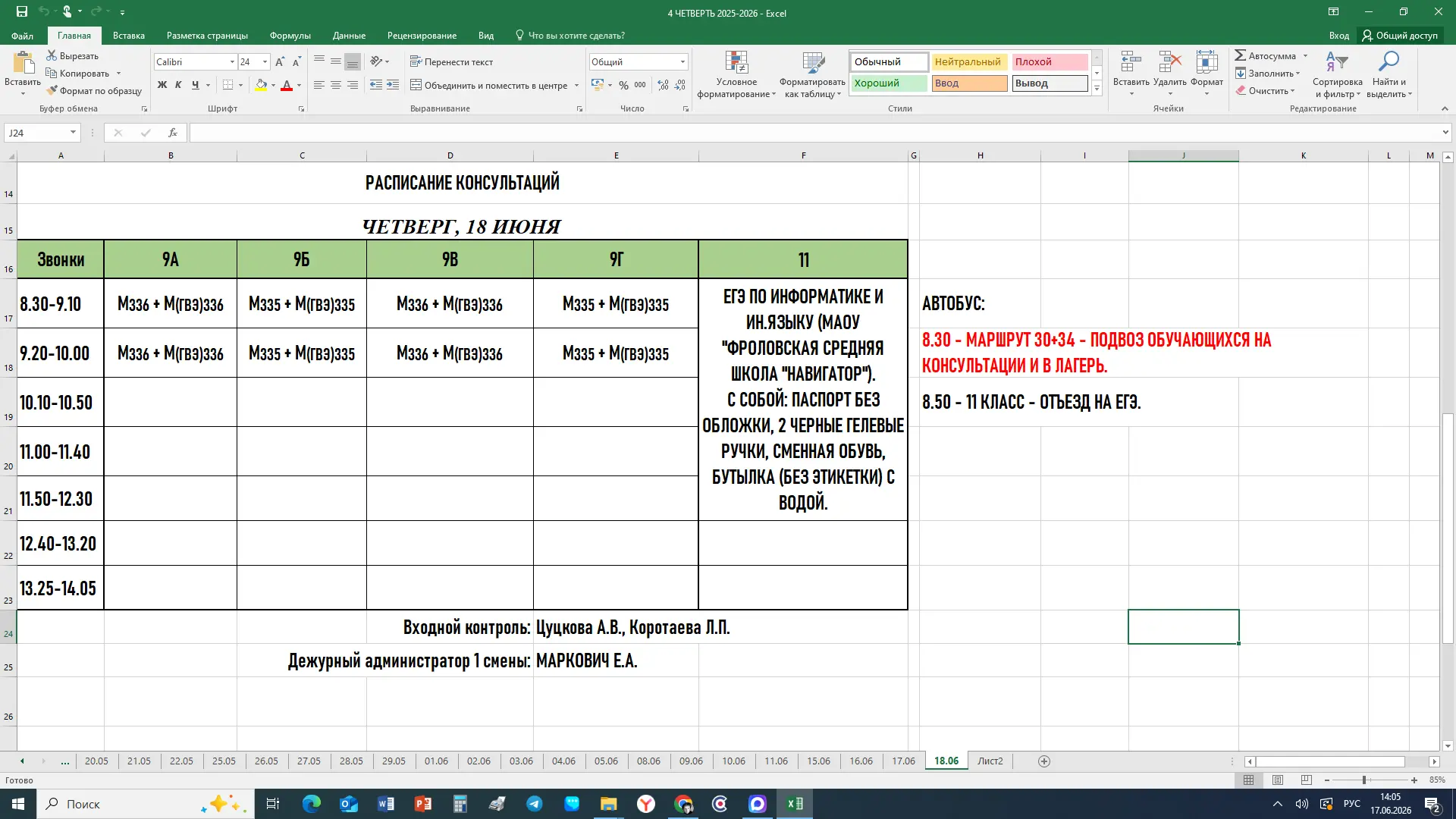This screenshot has height=819, width=1456.
Task: Click the Paste clipboard icon
Action: (x=23, y=64)
